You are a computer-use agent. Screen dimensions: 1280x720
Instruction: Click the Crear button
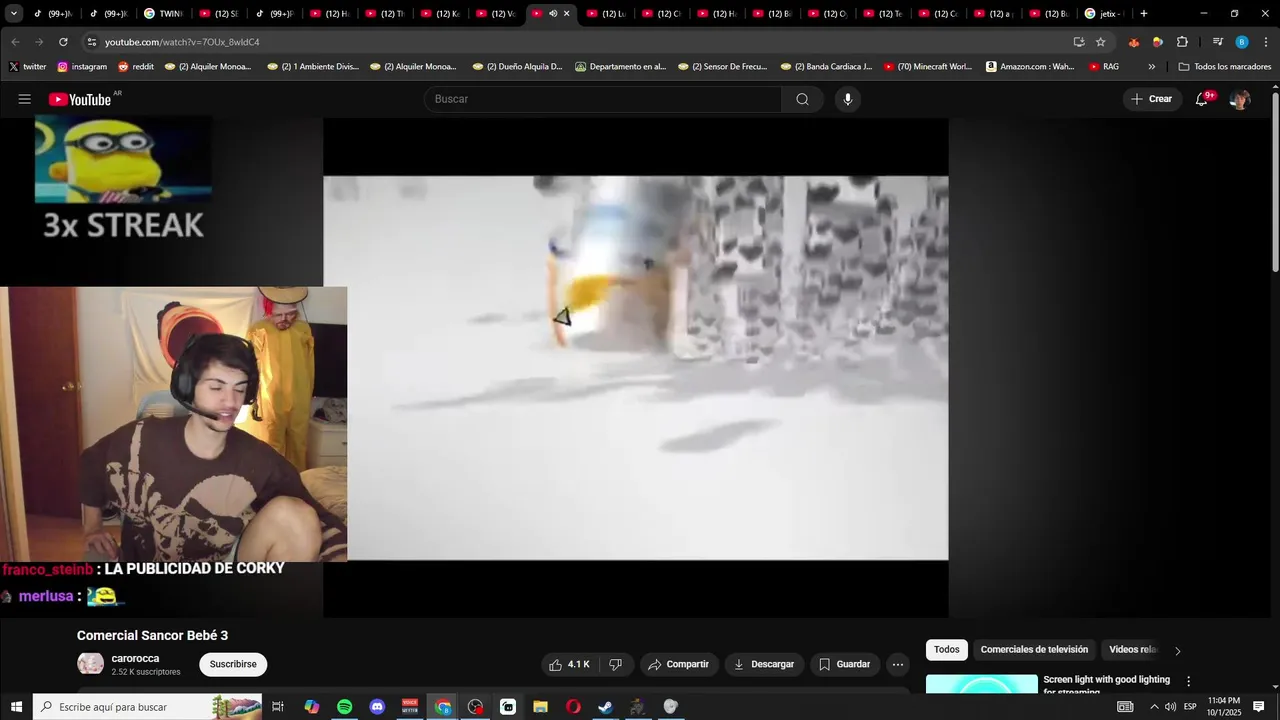point(1151,99)
